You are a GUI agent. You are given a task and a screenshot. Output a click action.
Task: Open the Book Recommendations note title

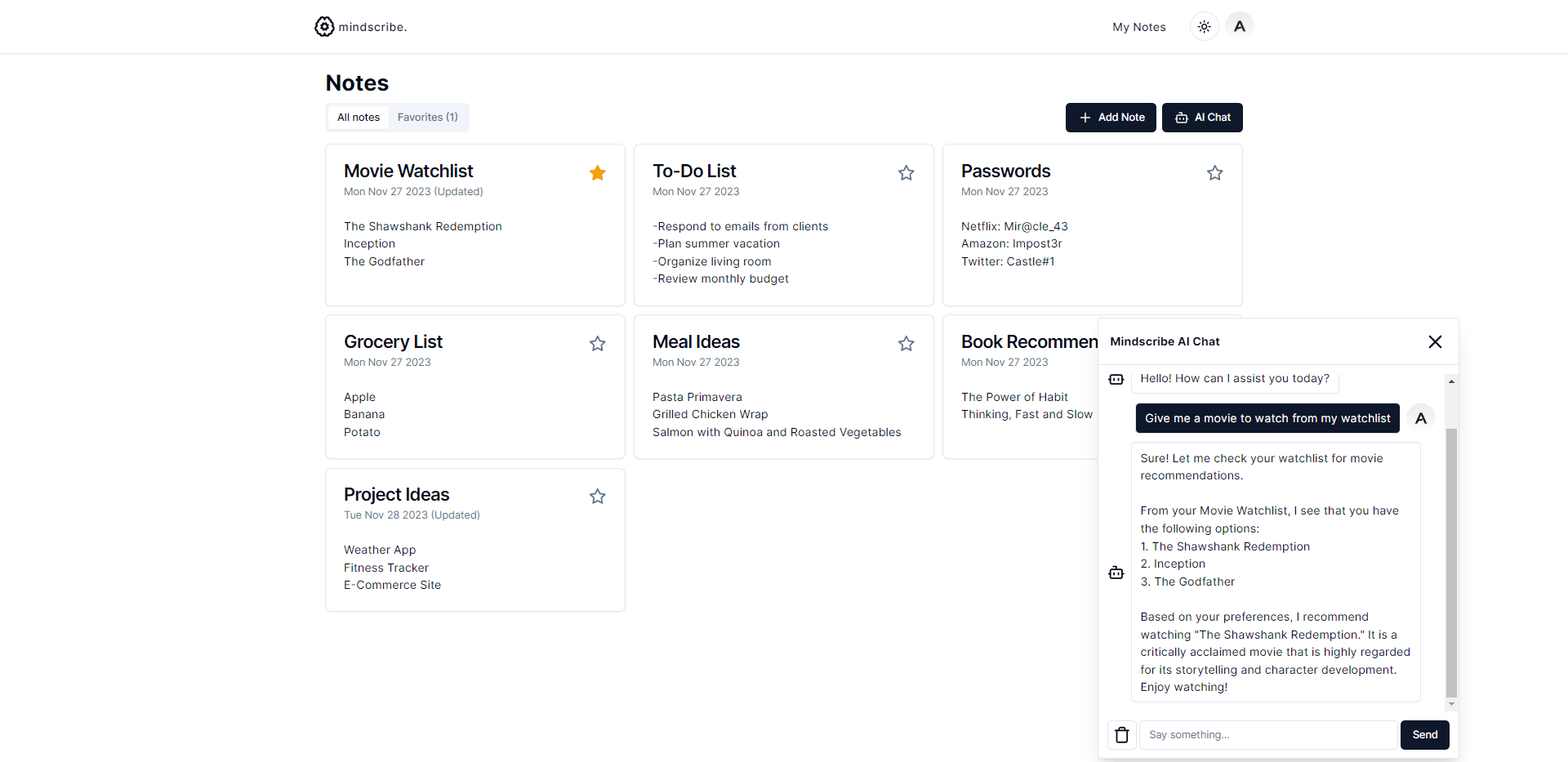[1029, 342]
